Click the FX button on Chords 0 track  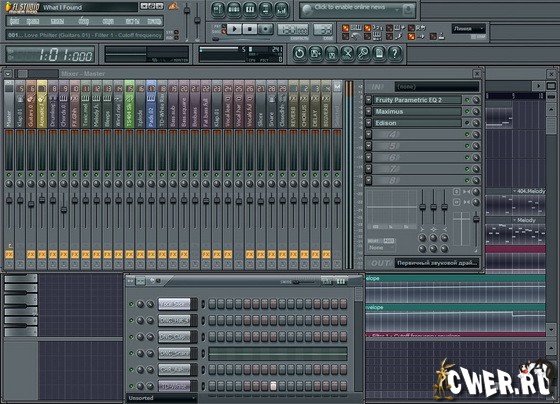[x=64, y=255]
